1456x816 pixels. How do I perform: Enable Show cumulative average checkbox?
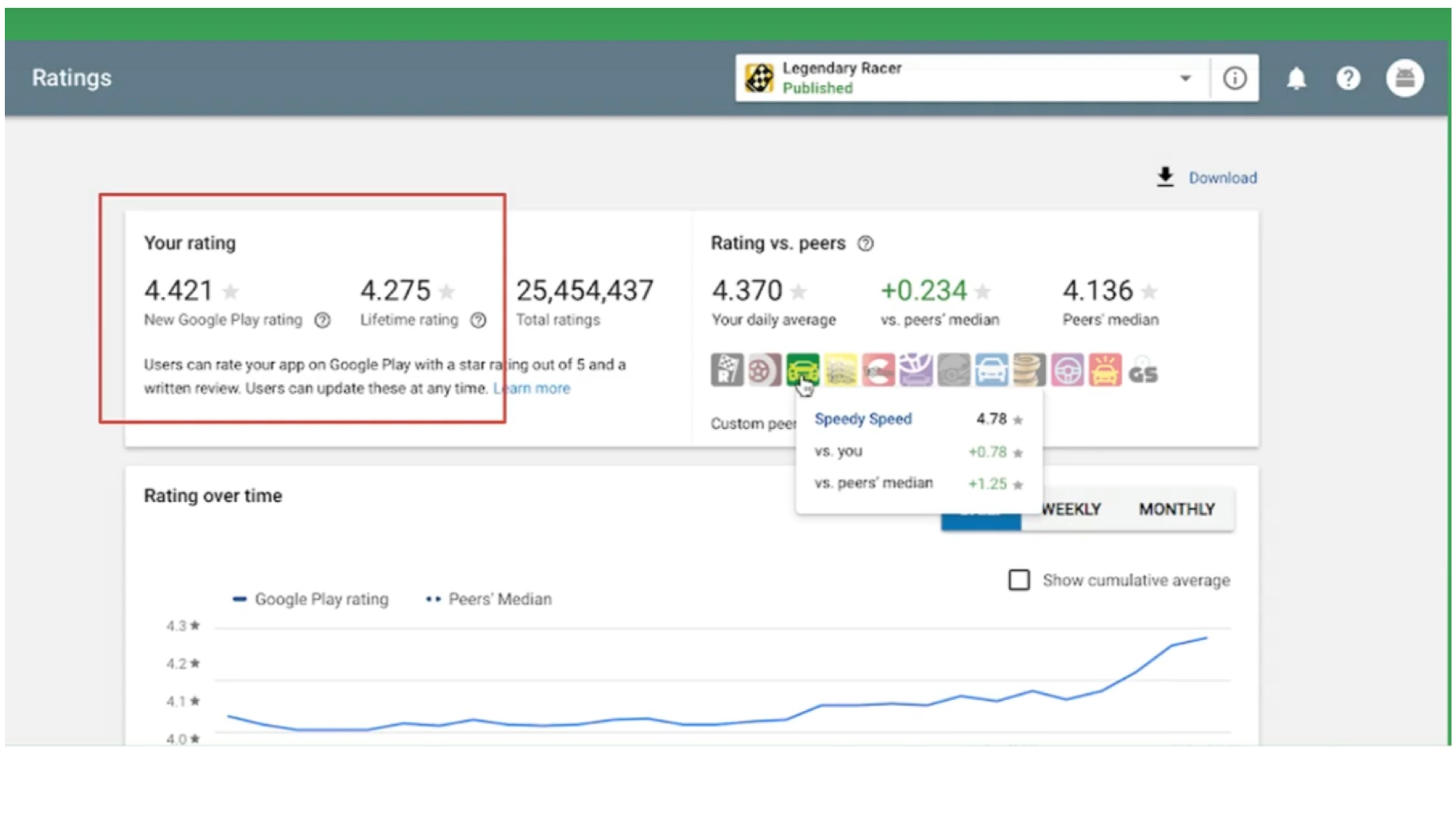coord(1019,579)
